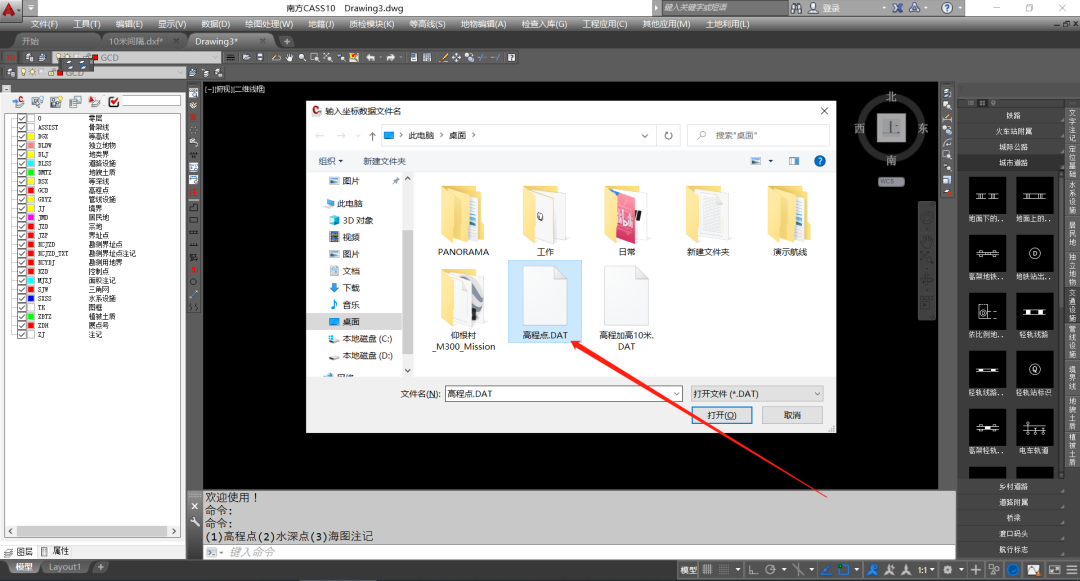Image resolution: width=1080 pixels, height=581 pixels.
Task: Click the red color swatch of GCD layer
Action: tap(31, 191)
